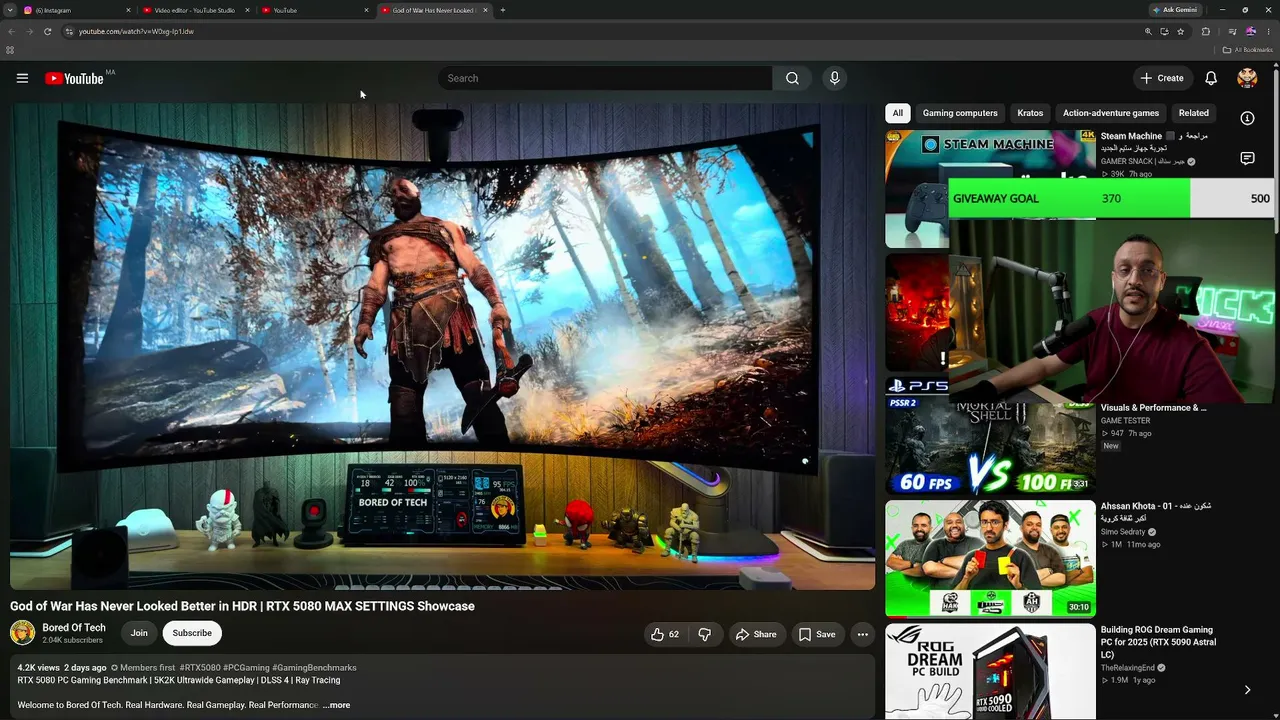Open a new browser tab
The height and width of the screenshot is (720, 1280).
pos(502,10)
